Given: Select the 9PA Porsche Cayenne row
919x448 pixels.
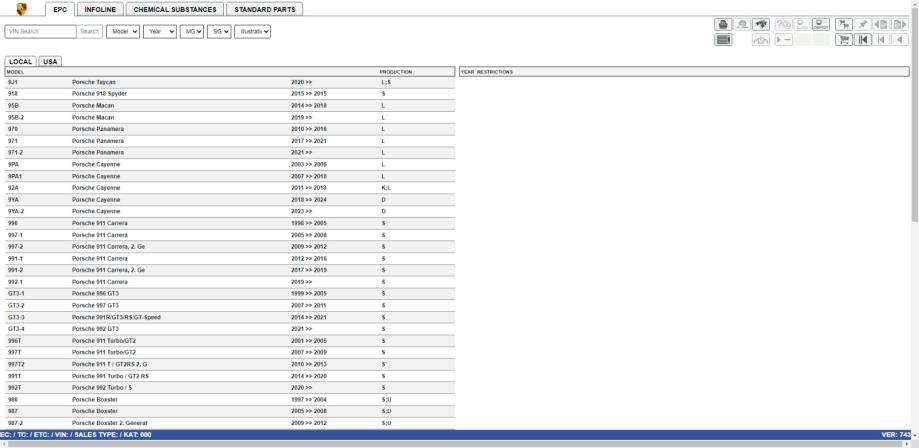Looking at the screenshot, I should pos(230,165).
